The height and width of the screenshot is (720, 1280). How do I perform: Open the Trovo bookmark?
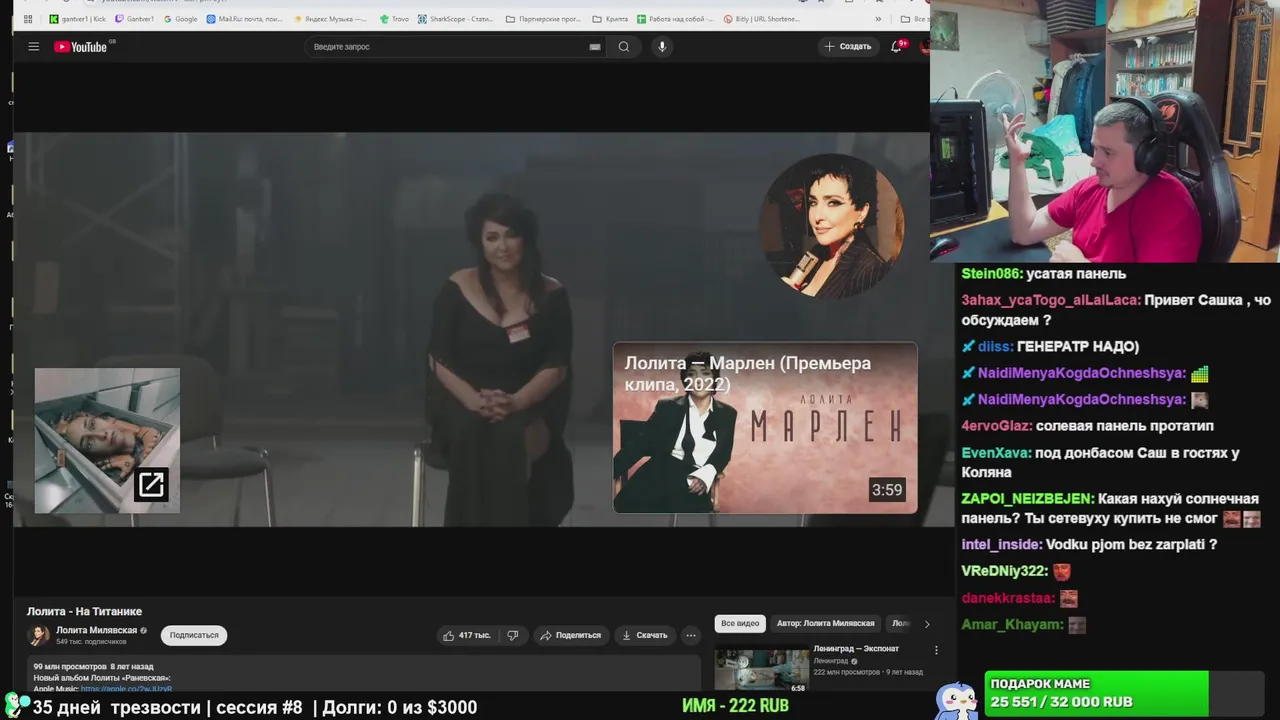[x=394, y=19]
